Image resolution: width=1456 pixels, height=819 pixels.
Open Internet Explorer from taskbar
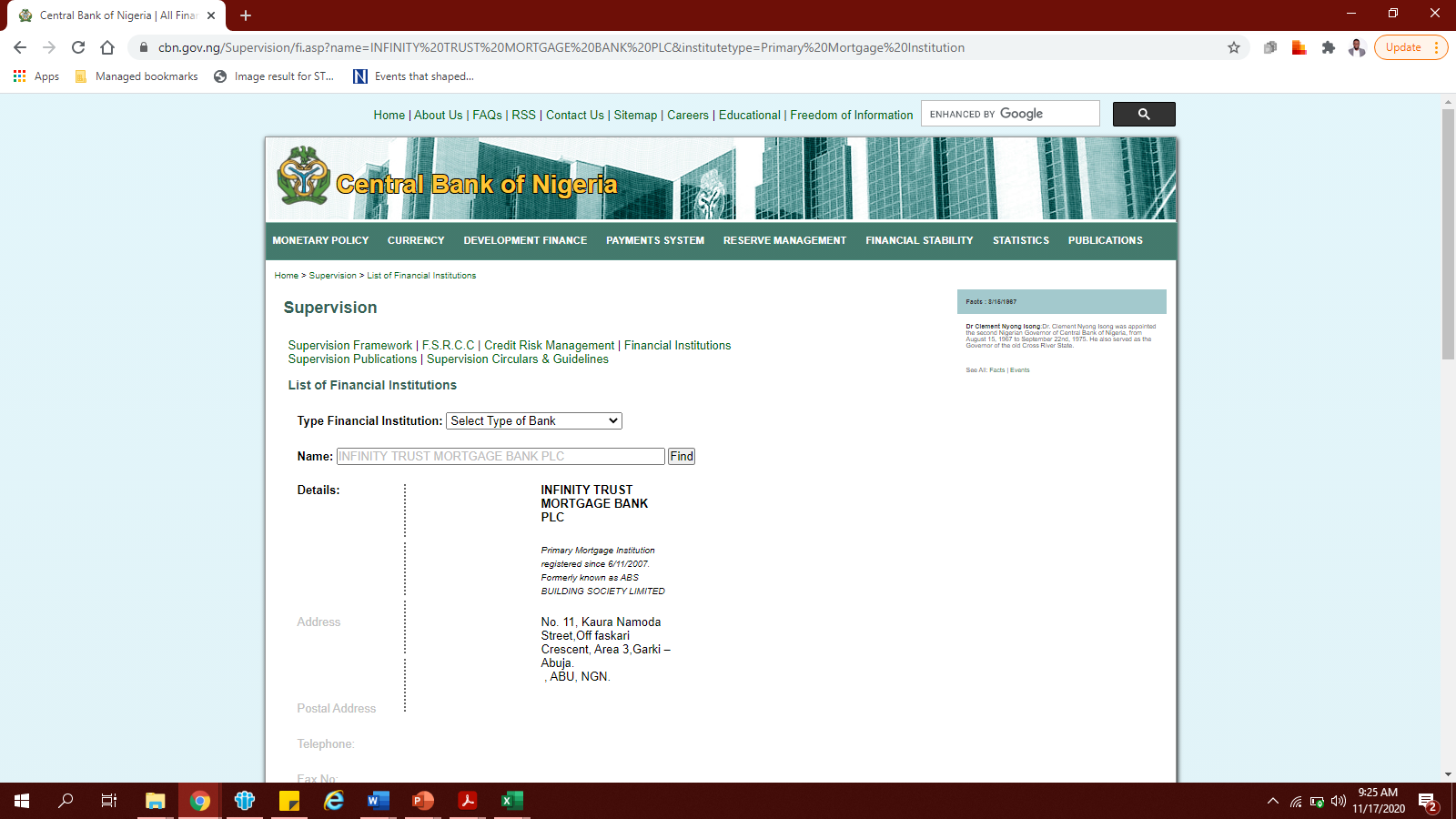coord(334,801)
